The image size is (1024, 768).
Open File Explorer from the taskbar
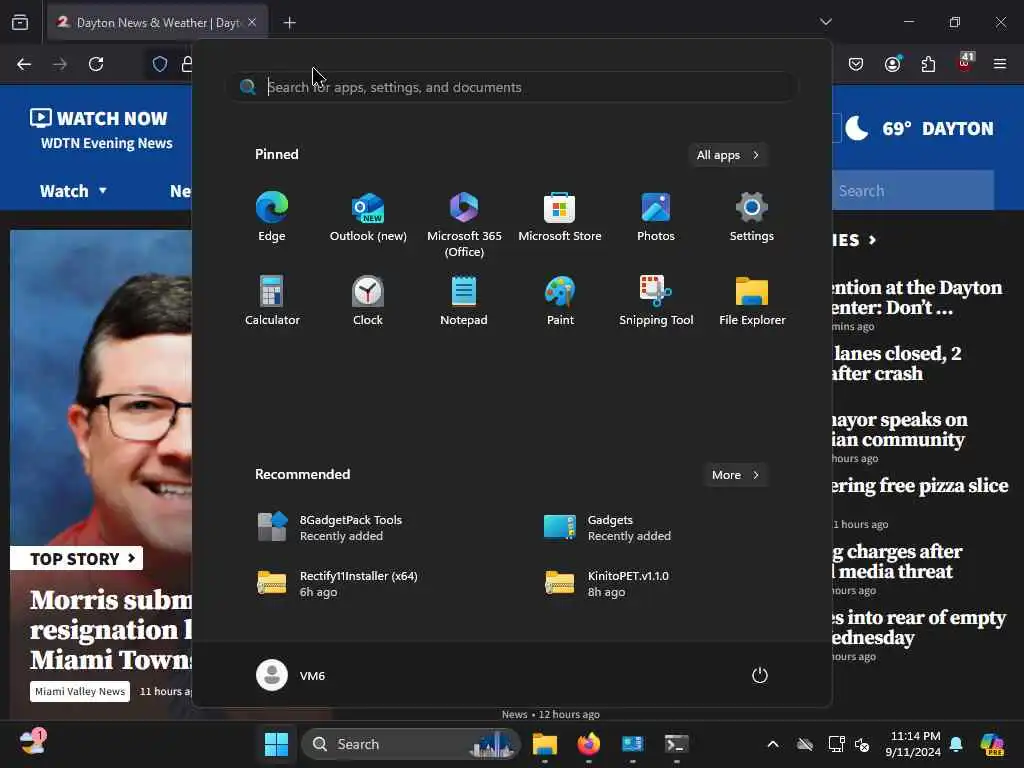coord(545,744)
